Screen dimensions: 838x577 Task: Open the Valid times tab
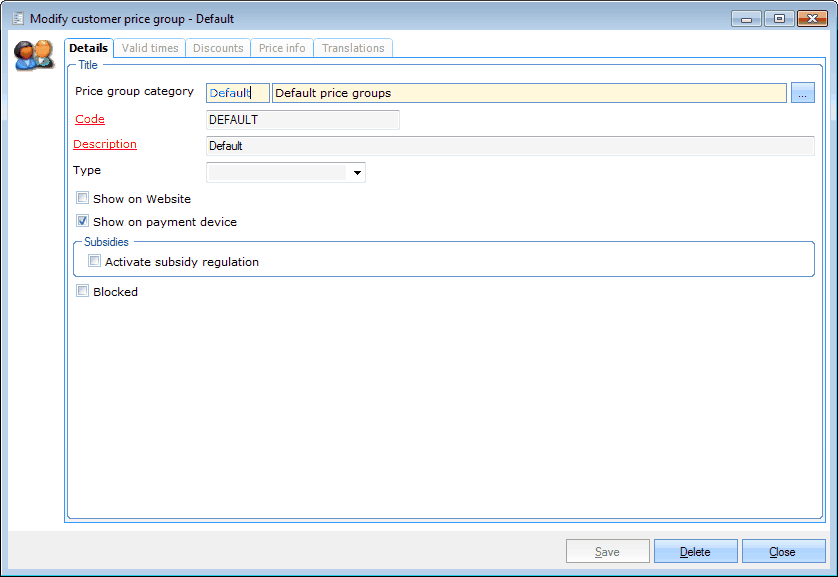(x=150, y=48)
